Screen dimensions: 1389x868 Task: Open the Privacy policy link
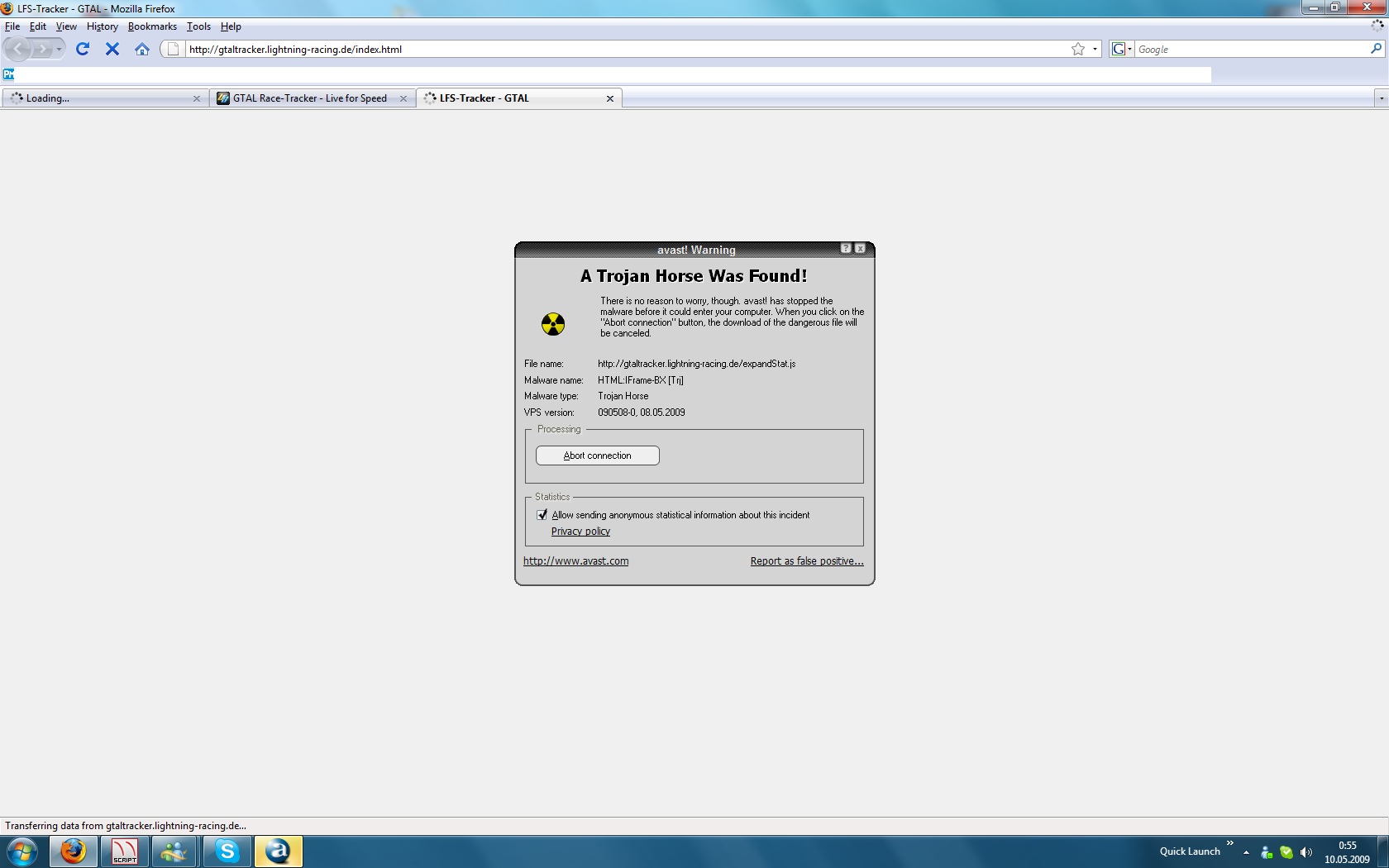[580, 532]
